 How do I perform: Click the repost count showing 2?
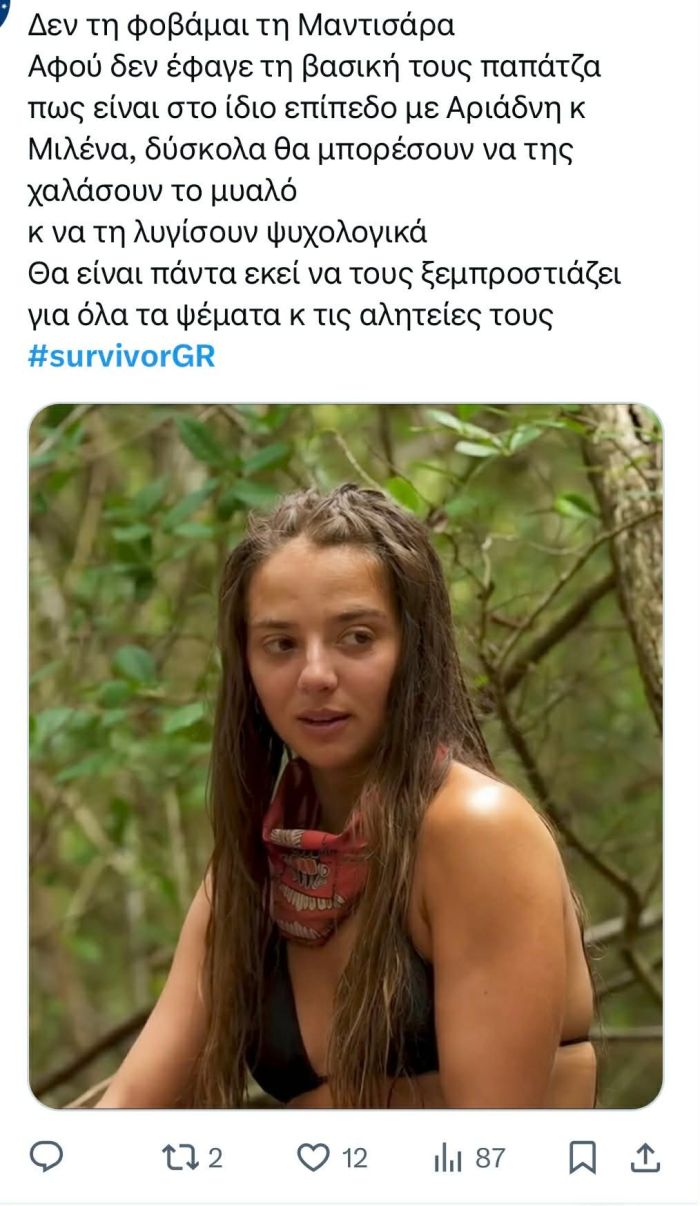pyautogui.click(x=215, y=1158)
